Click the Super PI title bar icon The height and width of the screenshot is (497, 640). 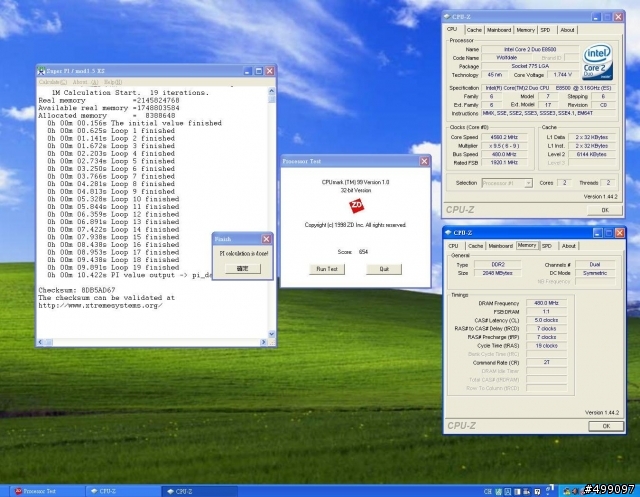[x=41, y=71]
